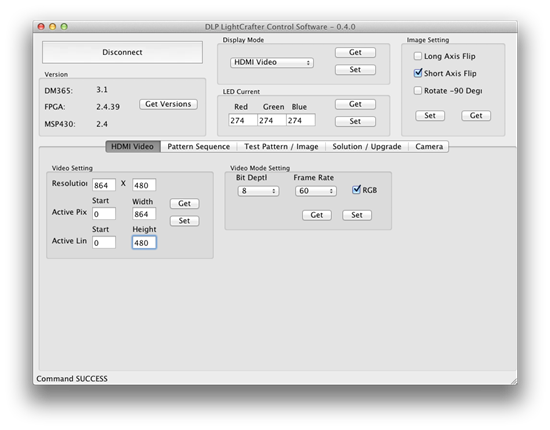Click the green zoom window button
550x430 pixels.
click(64, 27)
